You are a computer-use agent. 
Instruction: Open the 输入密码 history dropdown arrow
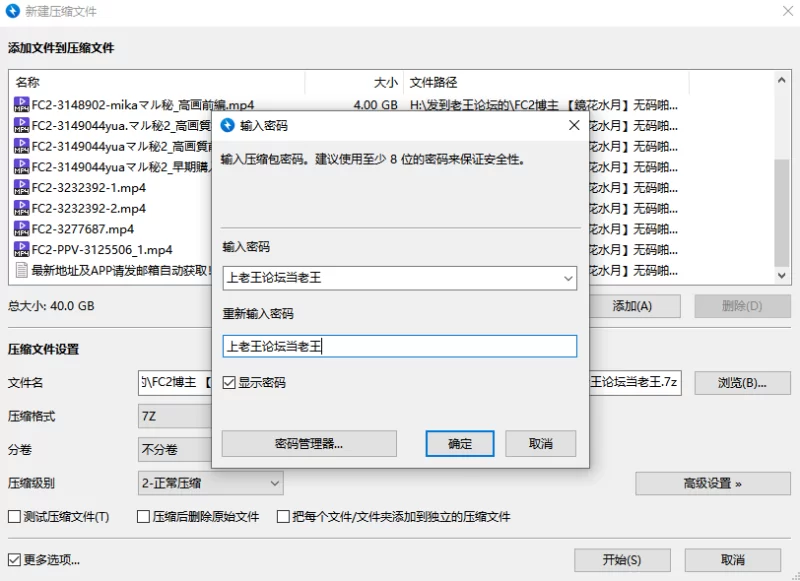point(568,279)
